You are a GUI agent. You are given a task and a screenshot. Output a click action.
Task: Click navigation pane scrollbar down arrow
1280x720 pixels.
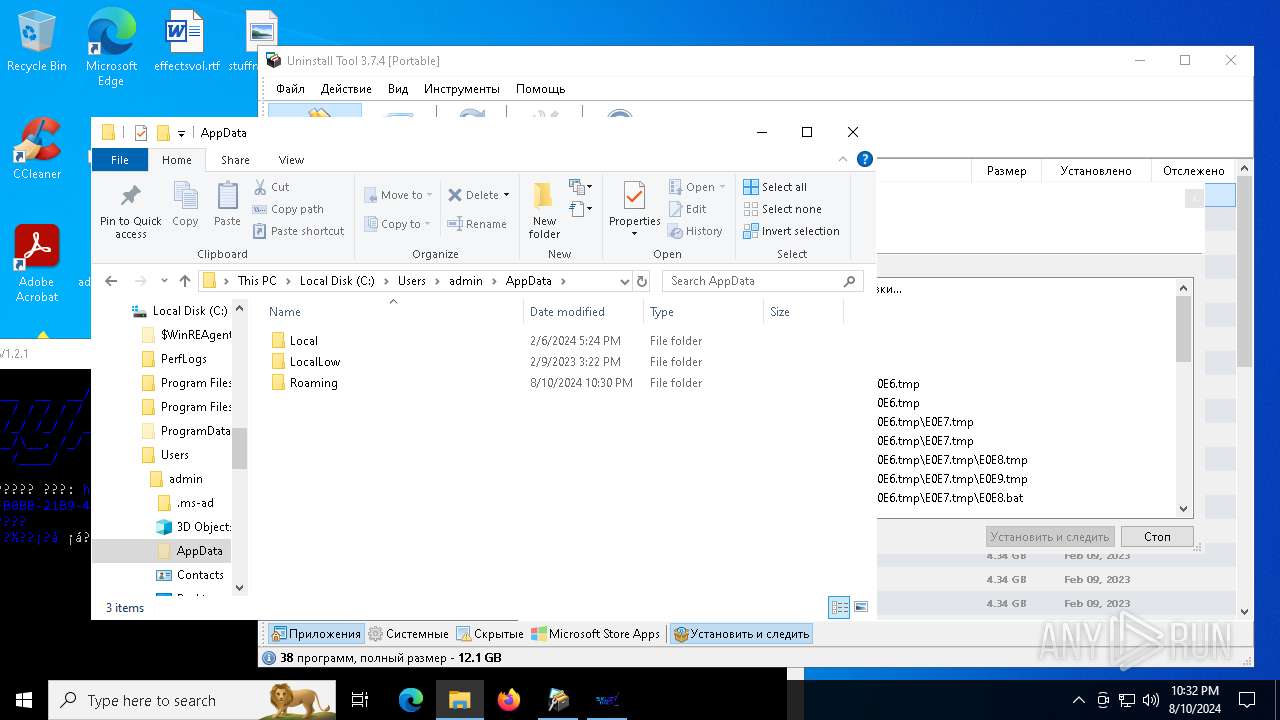[x=239, y=588]
